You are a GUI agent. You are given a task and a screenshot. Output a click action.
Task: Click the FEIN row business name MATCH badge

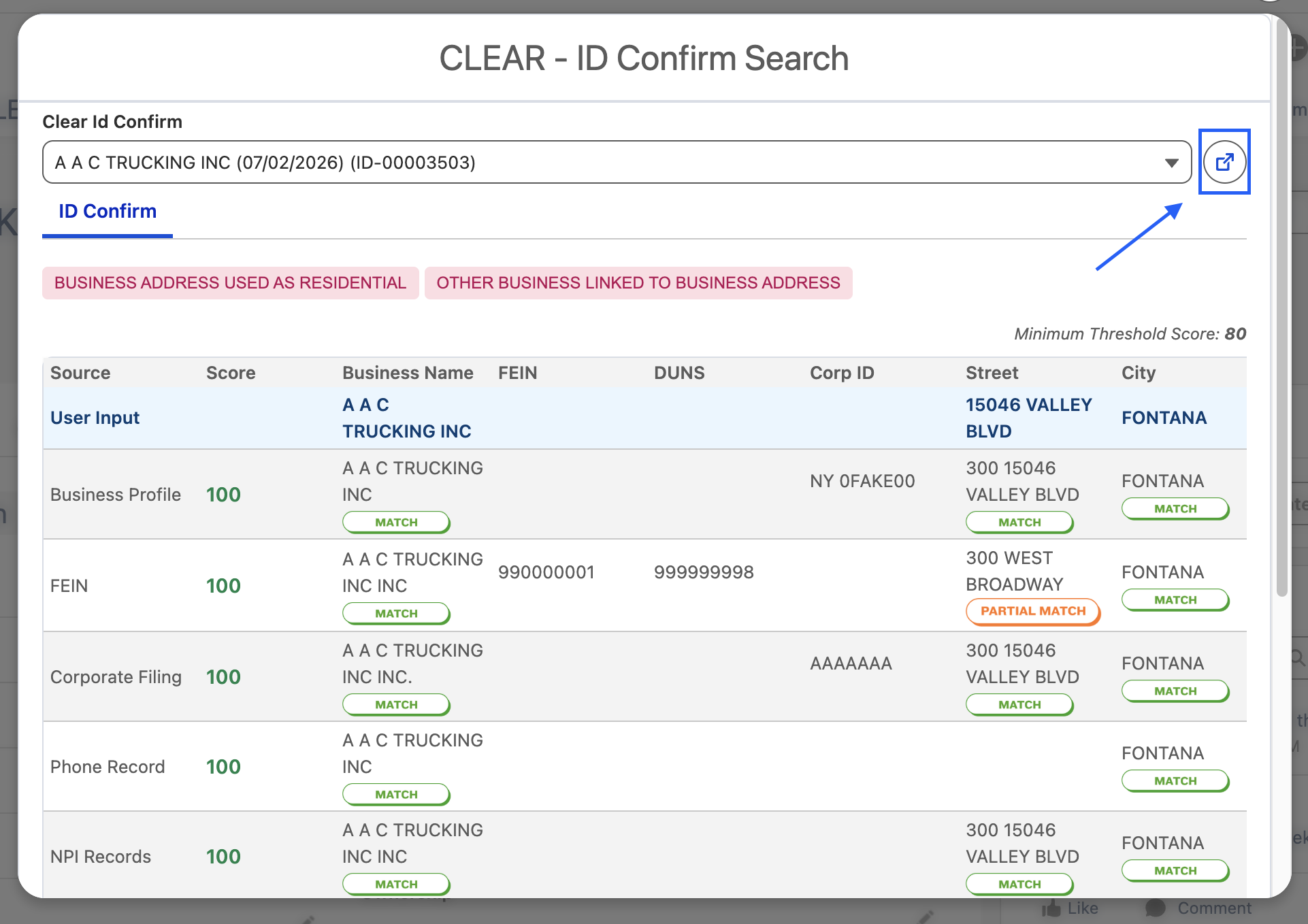(396, 614)
